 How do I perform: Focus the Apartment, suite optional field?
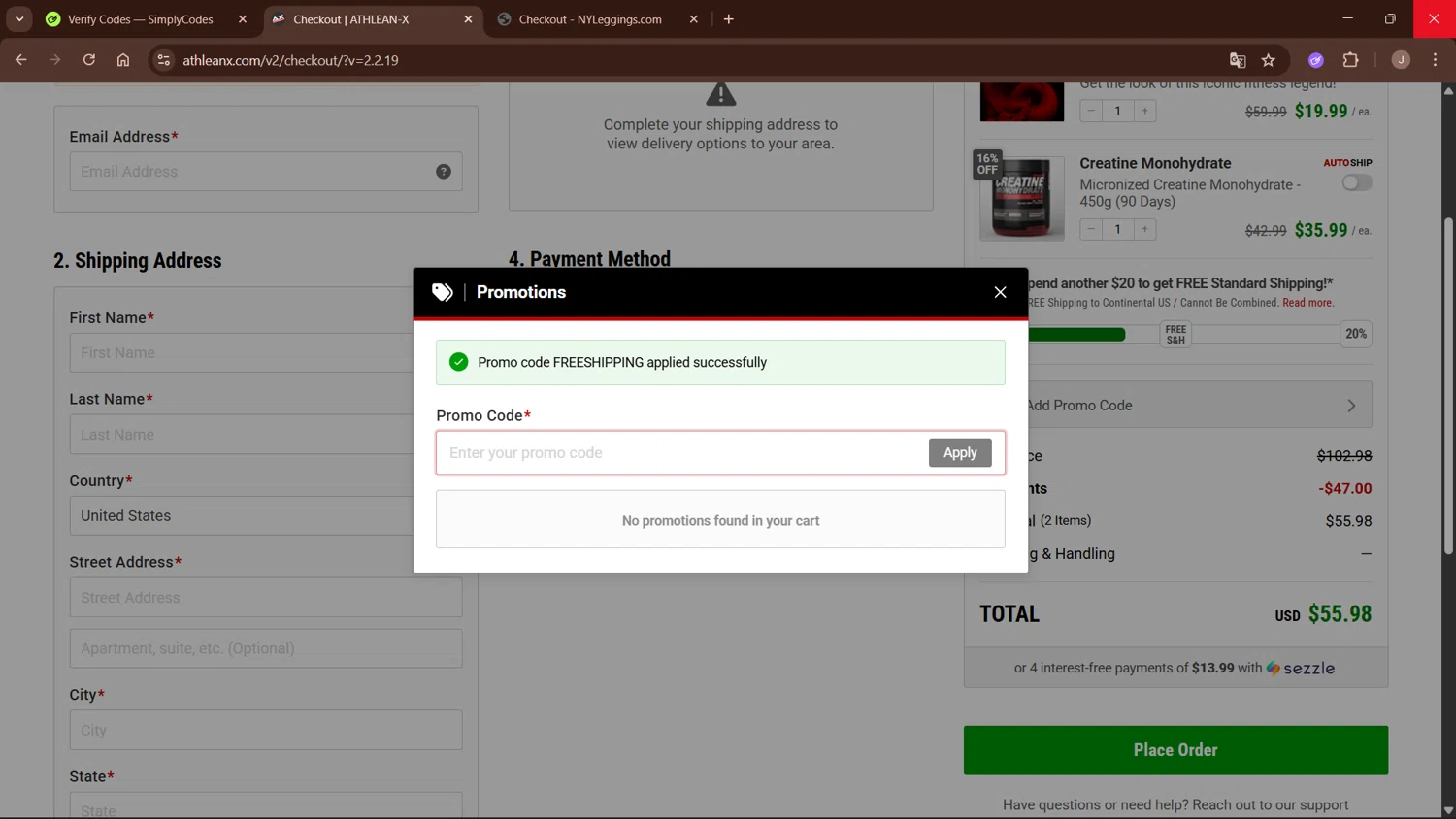point(266,648)
